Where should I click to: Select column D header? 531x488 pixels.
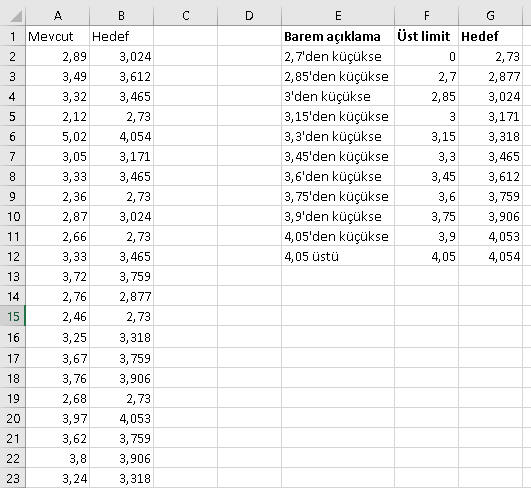(x=249, y=16)
